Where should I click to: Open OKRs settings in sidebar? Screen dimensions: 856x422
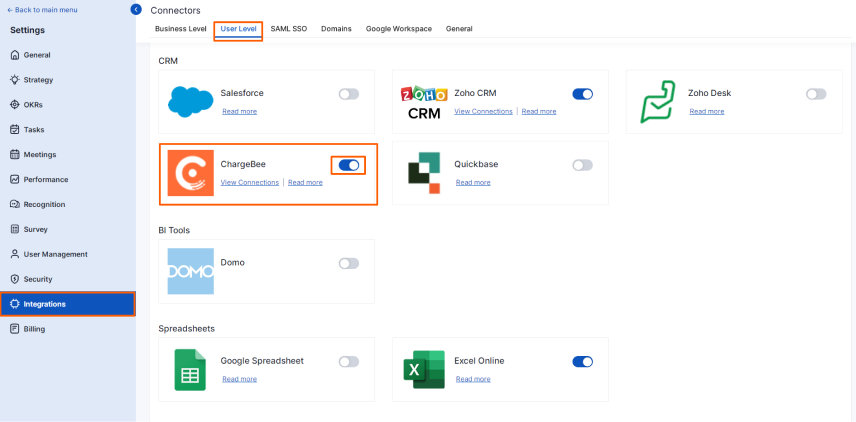pos(68,105)
